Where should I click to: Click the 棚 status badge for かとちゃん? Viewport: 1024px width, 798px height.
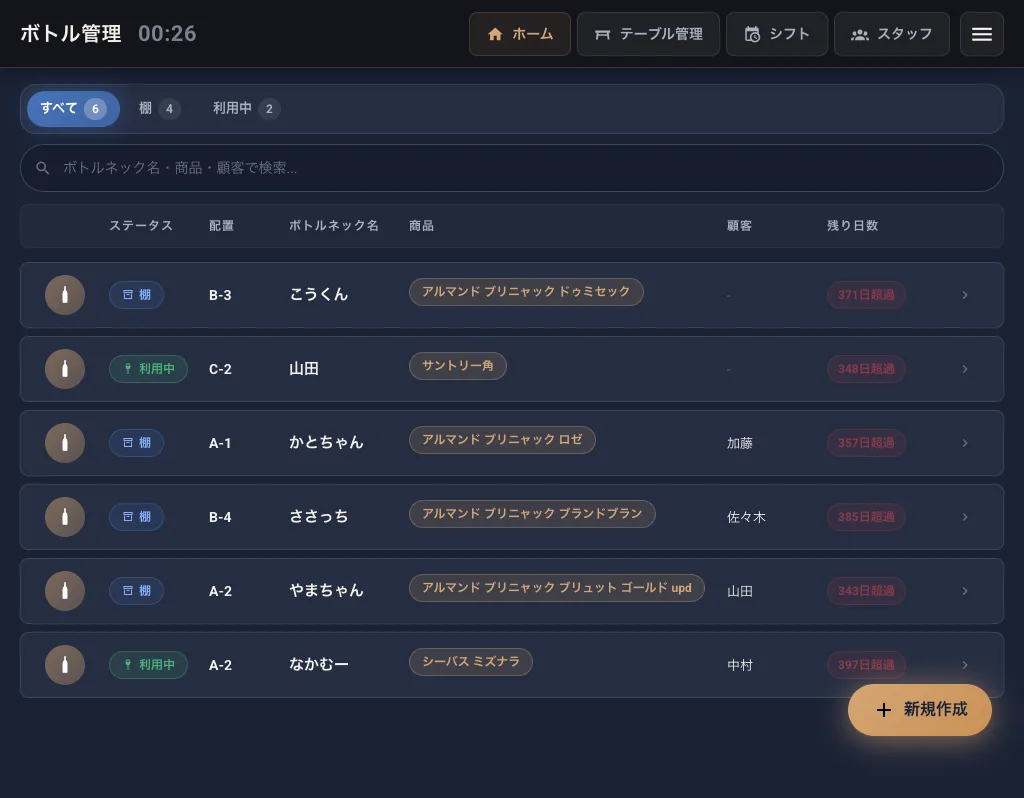pyautogui.click(x=136, y=443)
